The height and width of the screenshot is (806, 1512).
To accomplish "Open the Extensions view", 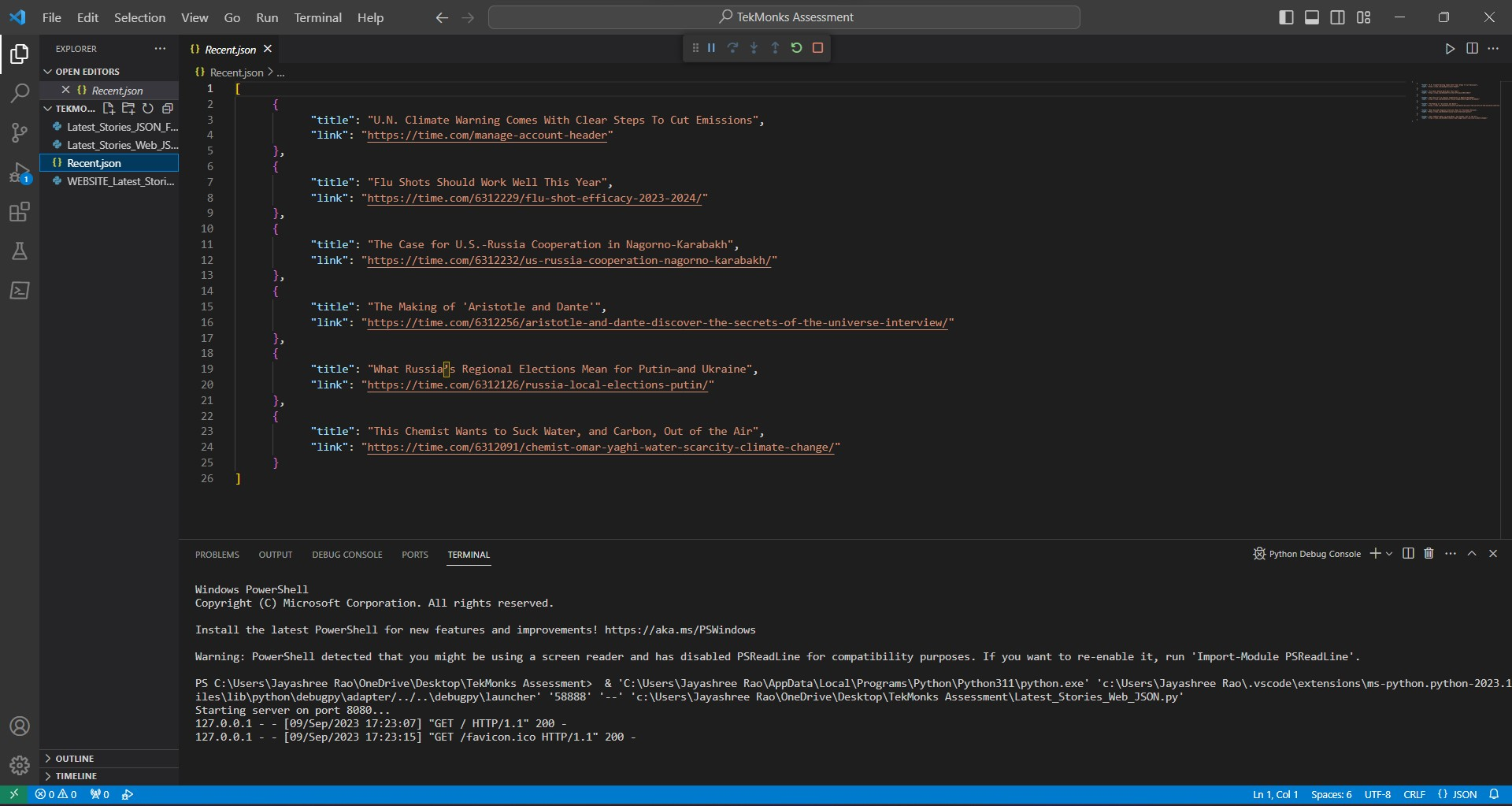I will [x=19, y=211].
